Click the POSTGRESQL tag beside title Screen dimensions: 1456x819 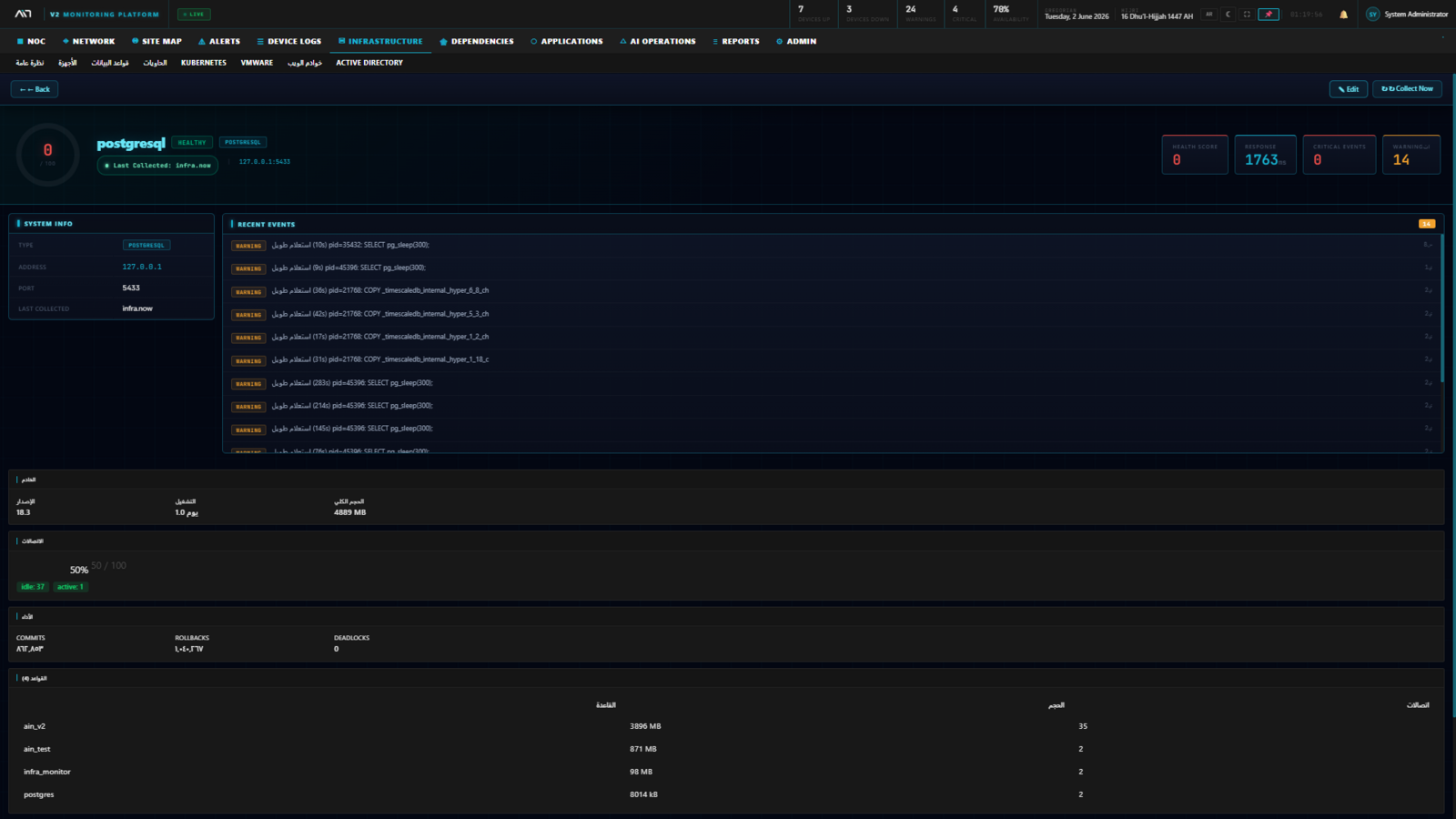tap(243, 142)
